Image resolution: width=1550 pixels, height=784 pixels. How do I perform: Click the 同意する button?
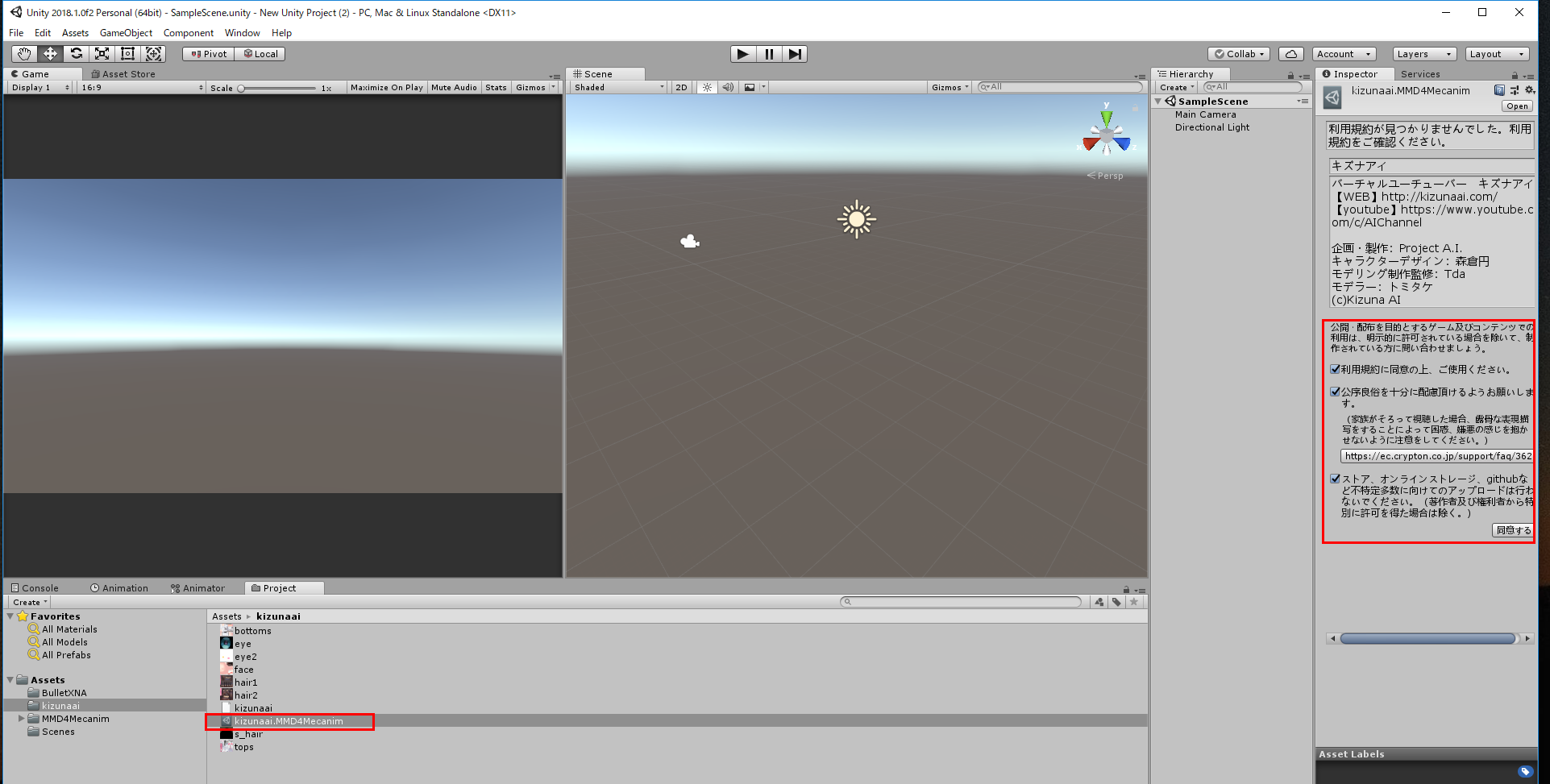tap(1513, 530)
